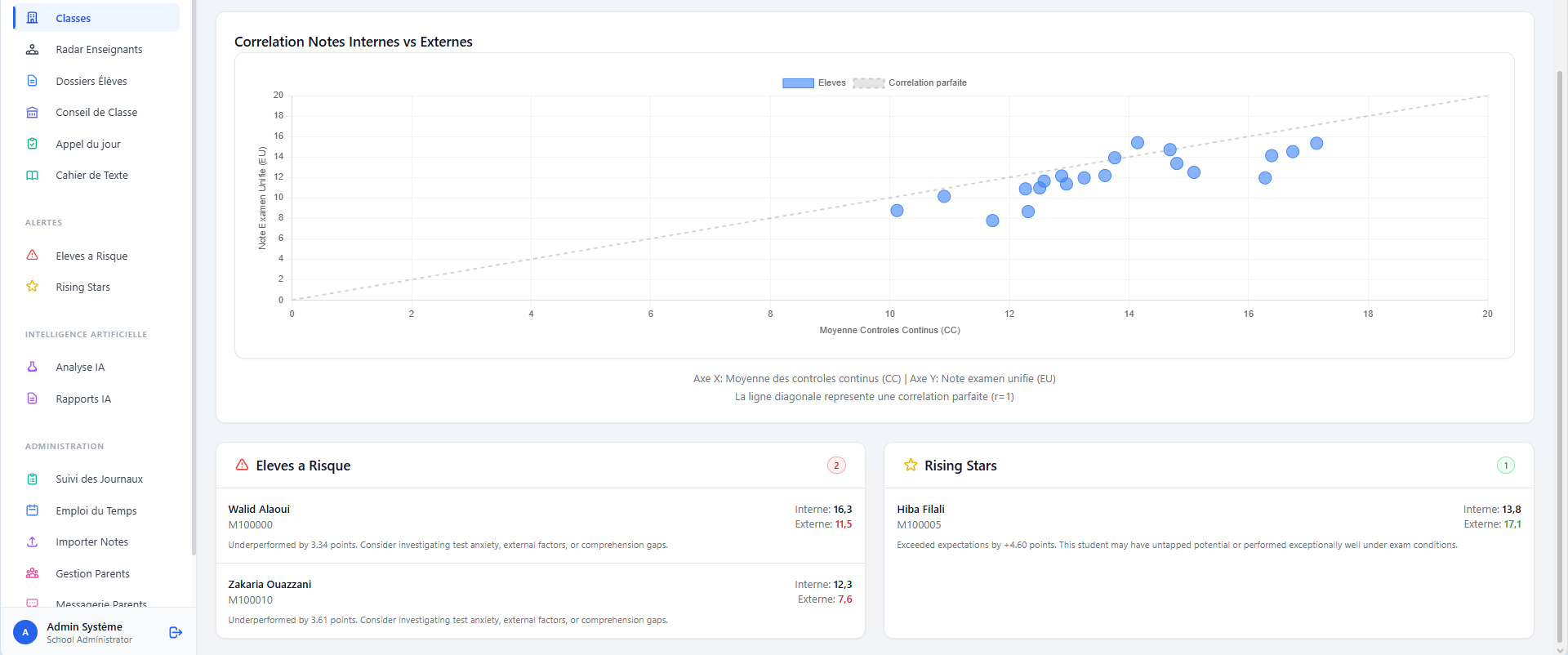Open Hiba Filali's rising star entry
Image resolution: width=1568 pixels, height=655 pixels.
point(920,510)
